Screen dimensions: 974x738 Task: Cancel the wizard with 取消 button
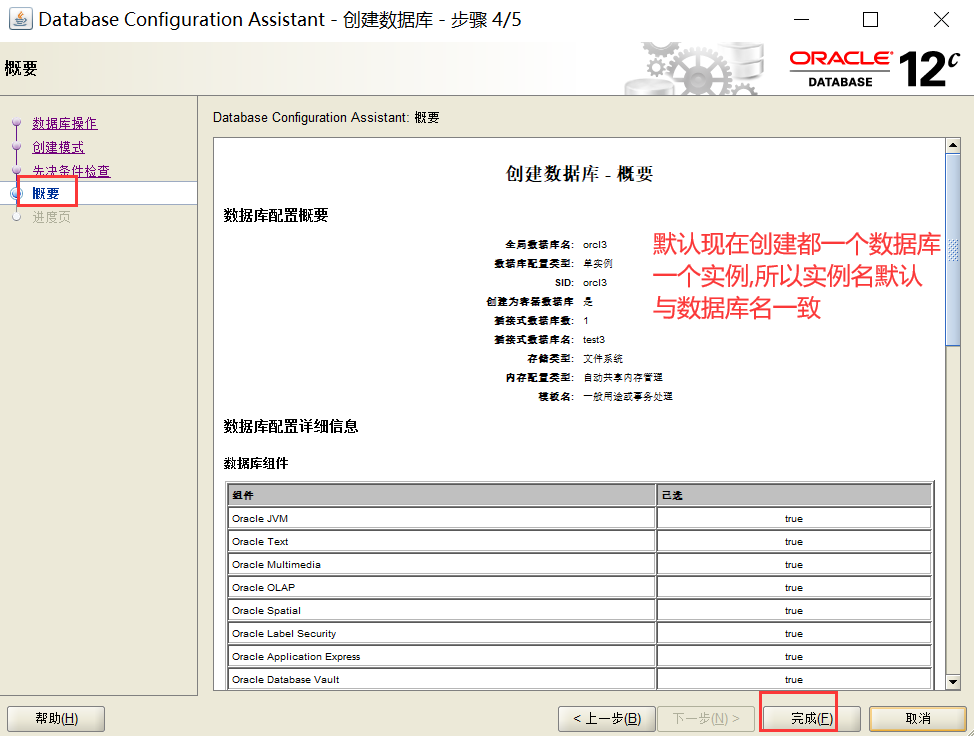coord(917,719)
